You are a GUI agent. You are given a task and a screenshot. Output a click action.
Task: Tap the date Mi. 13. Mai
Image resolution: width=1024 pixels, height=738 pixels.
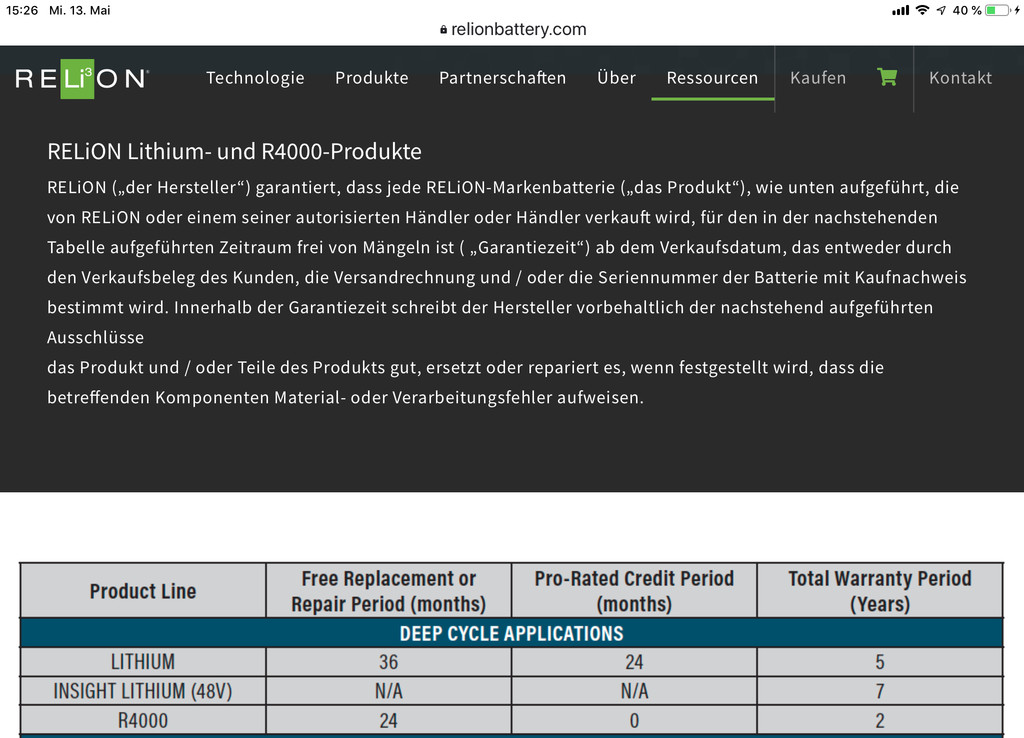(80, 10)
